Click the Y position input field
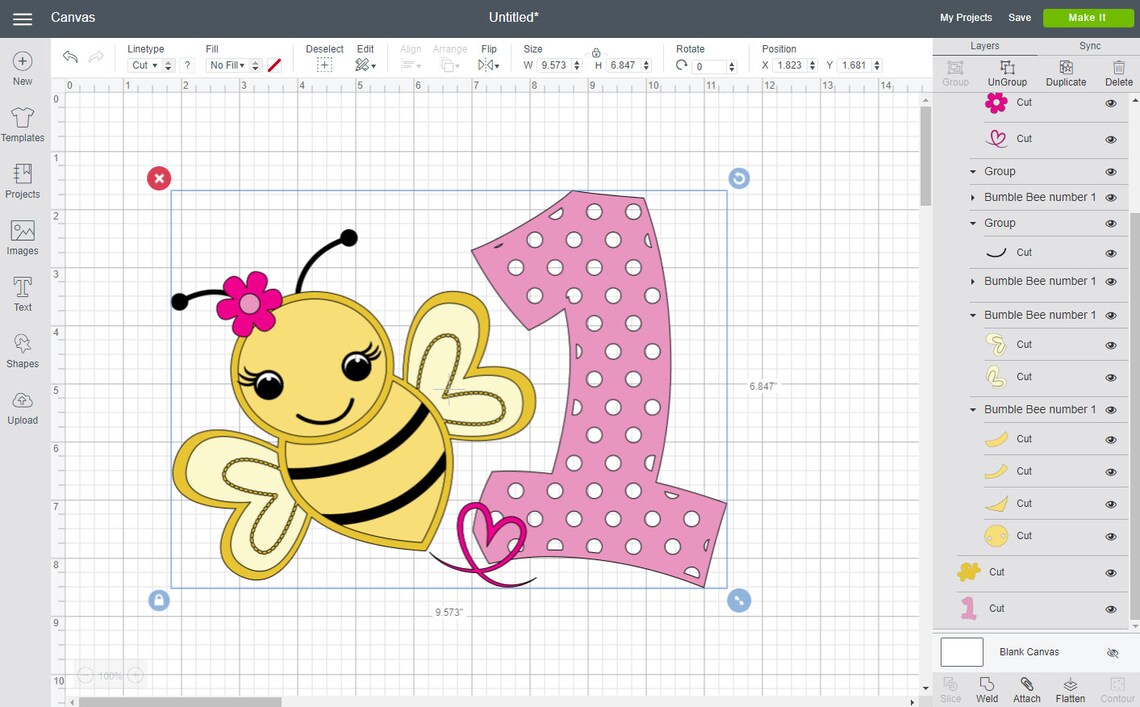 tap(854, 65)
